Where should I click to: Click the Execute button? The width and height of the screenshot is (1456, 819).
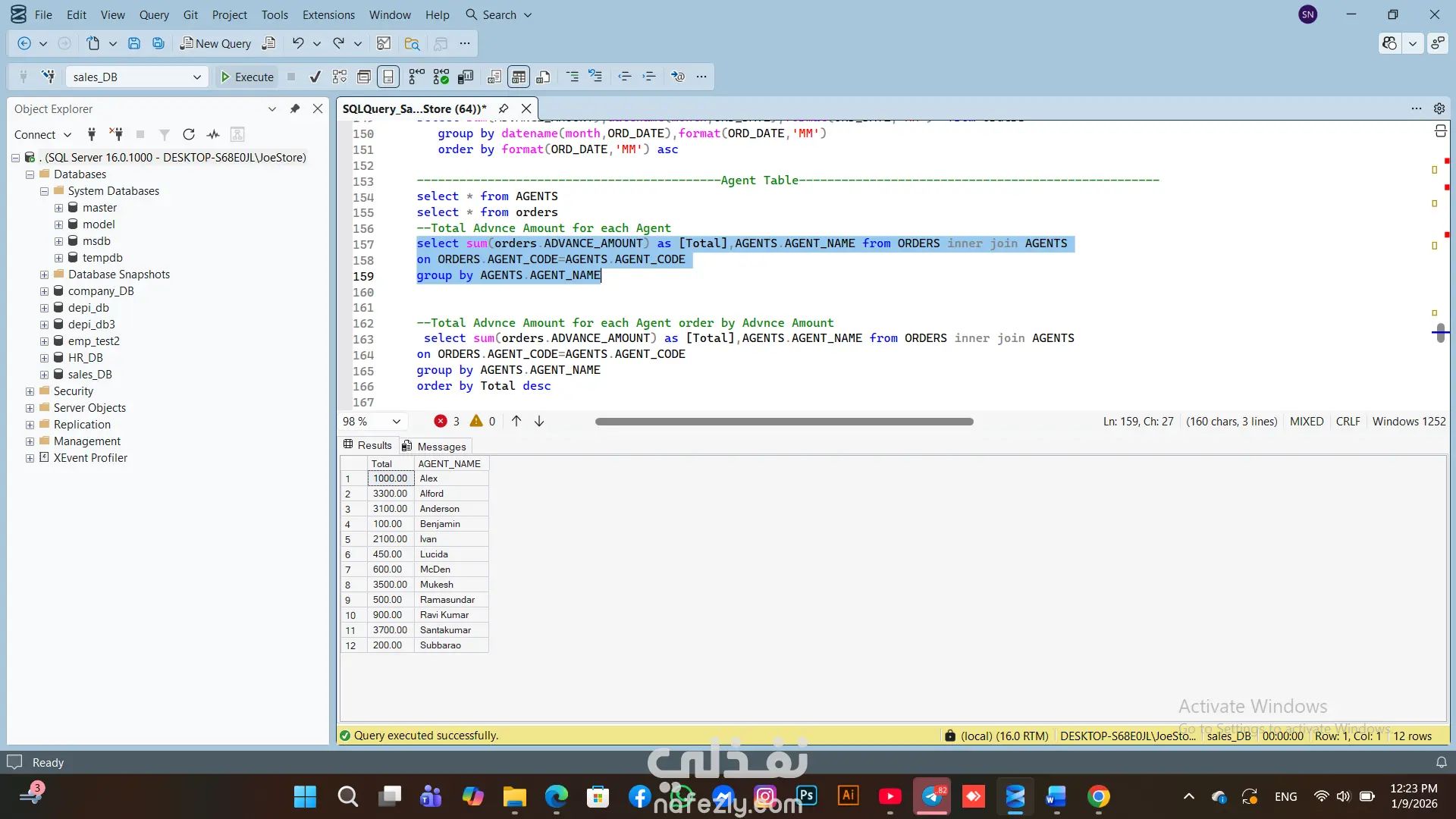coord(246,77)
